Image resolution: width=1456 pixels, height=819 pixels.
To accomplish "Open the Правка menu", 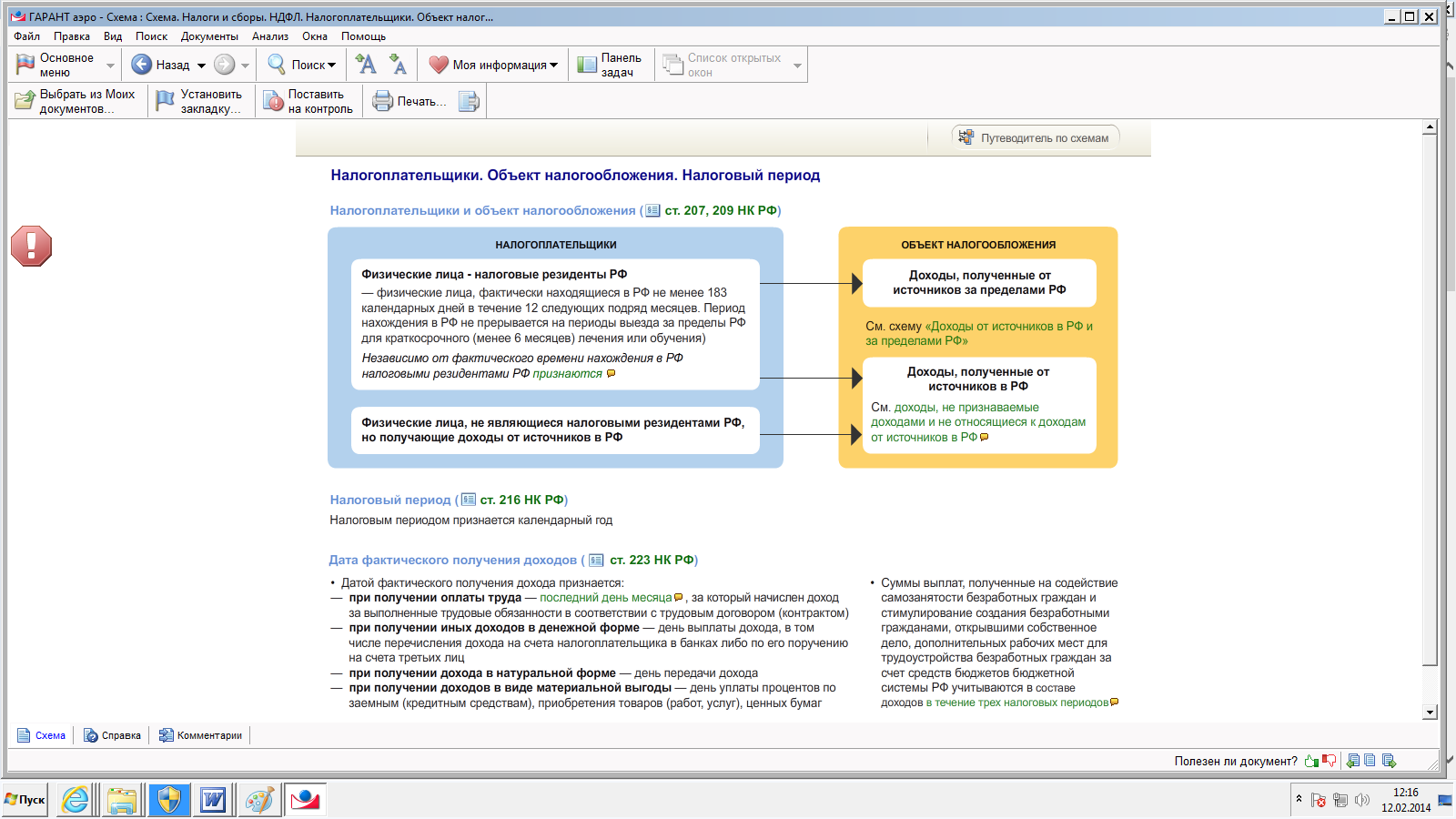I will (x=71, y=36).
